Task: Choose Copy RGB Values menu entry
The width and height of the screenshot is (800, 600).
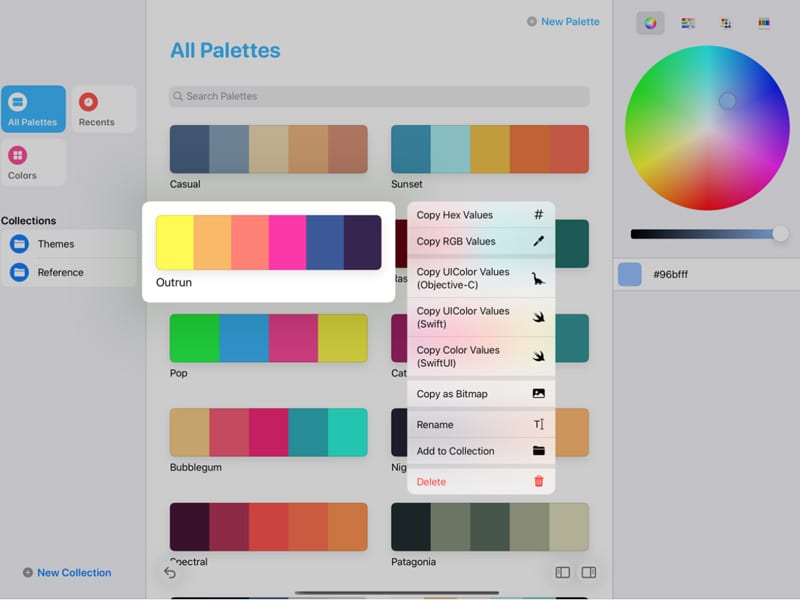Action: pyautogui.click(x=480, y=241)
